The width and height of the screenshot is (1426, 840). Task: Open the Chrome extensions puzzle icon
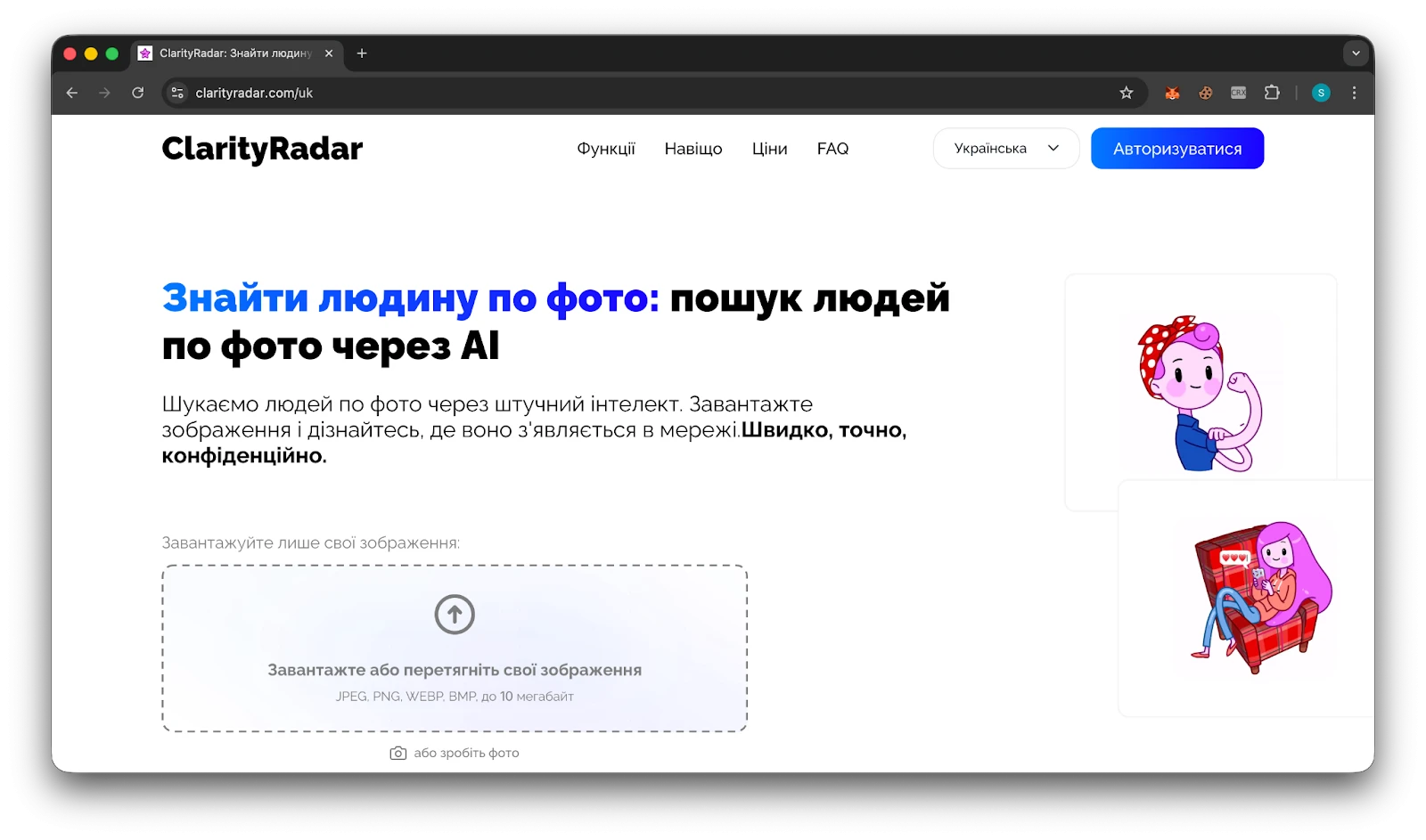pos(1272,92)
